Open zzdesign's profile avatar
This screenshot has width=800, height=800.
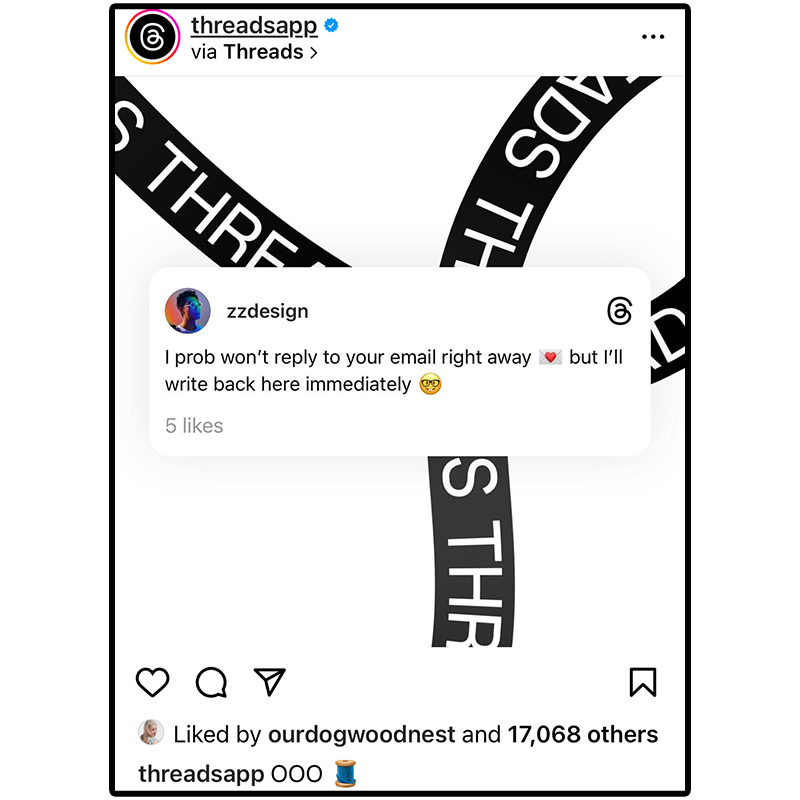point(187,311)
